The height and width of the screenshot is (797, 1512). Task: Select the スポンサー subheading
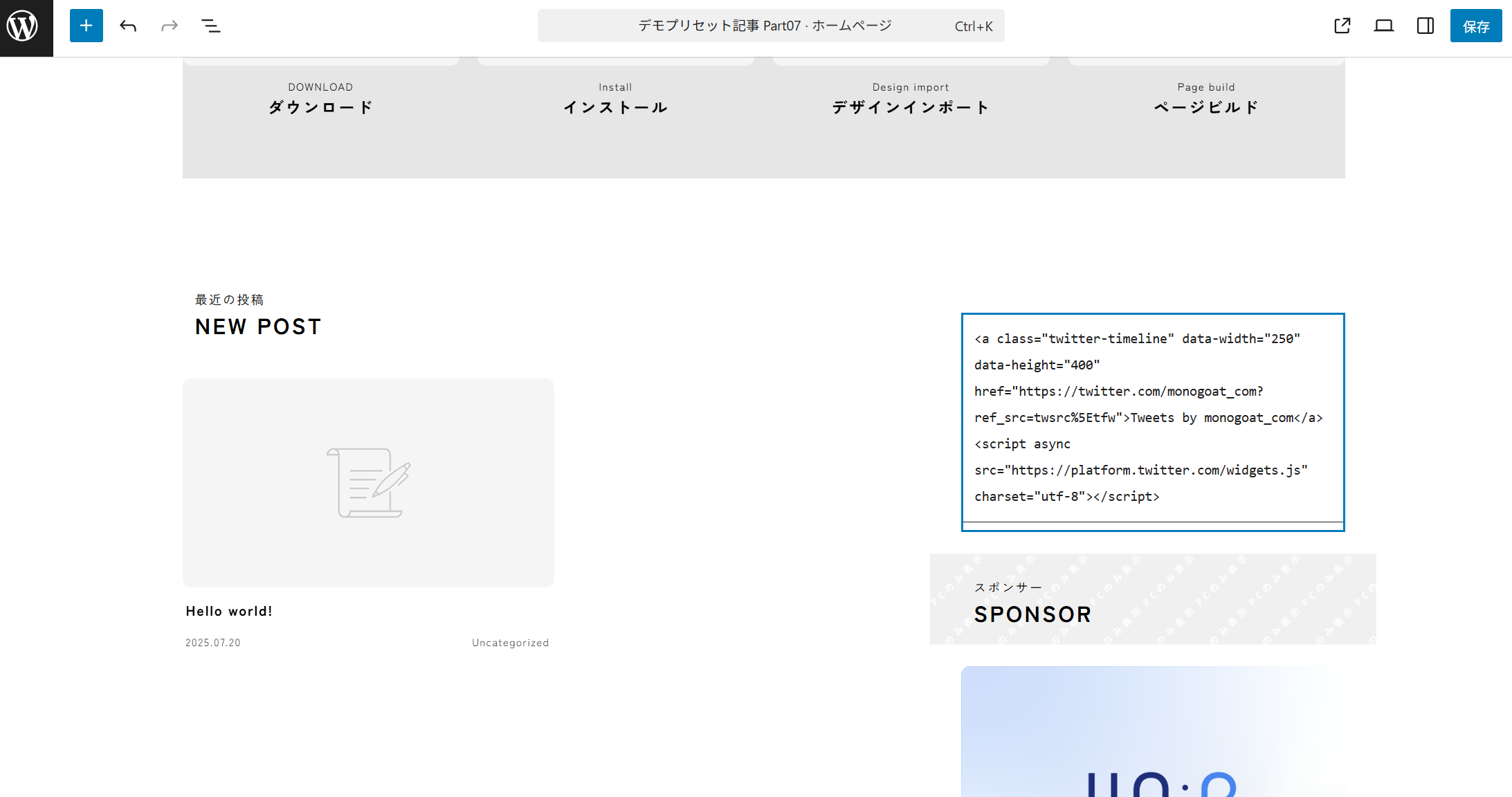tap(1008, 587)
